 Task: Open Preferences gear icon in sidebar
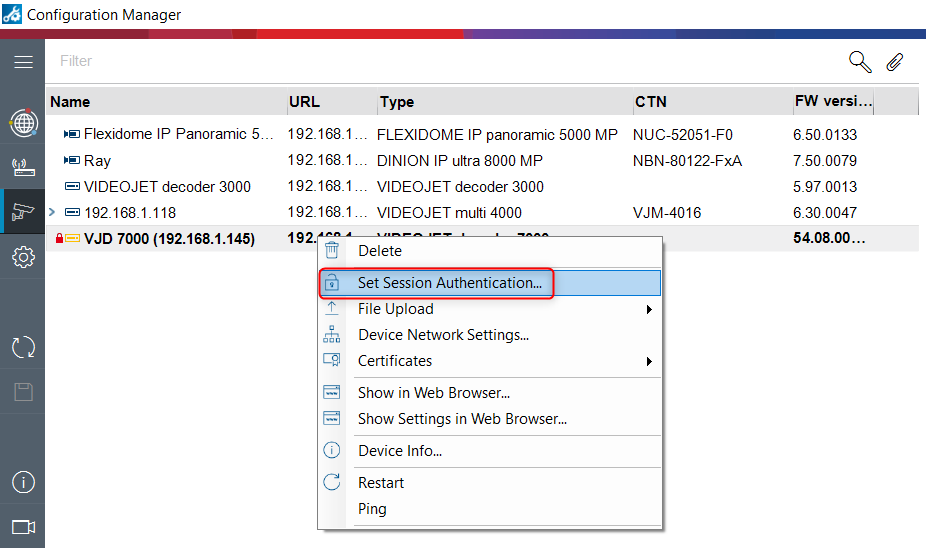click(22, 258)
